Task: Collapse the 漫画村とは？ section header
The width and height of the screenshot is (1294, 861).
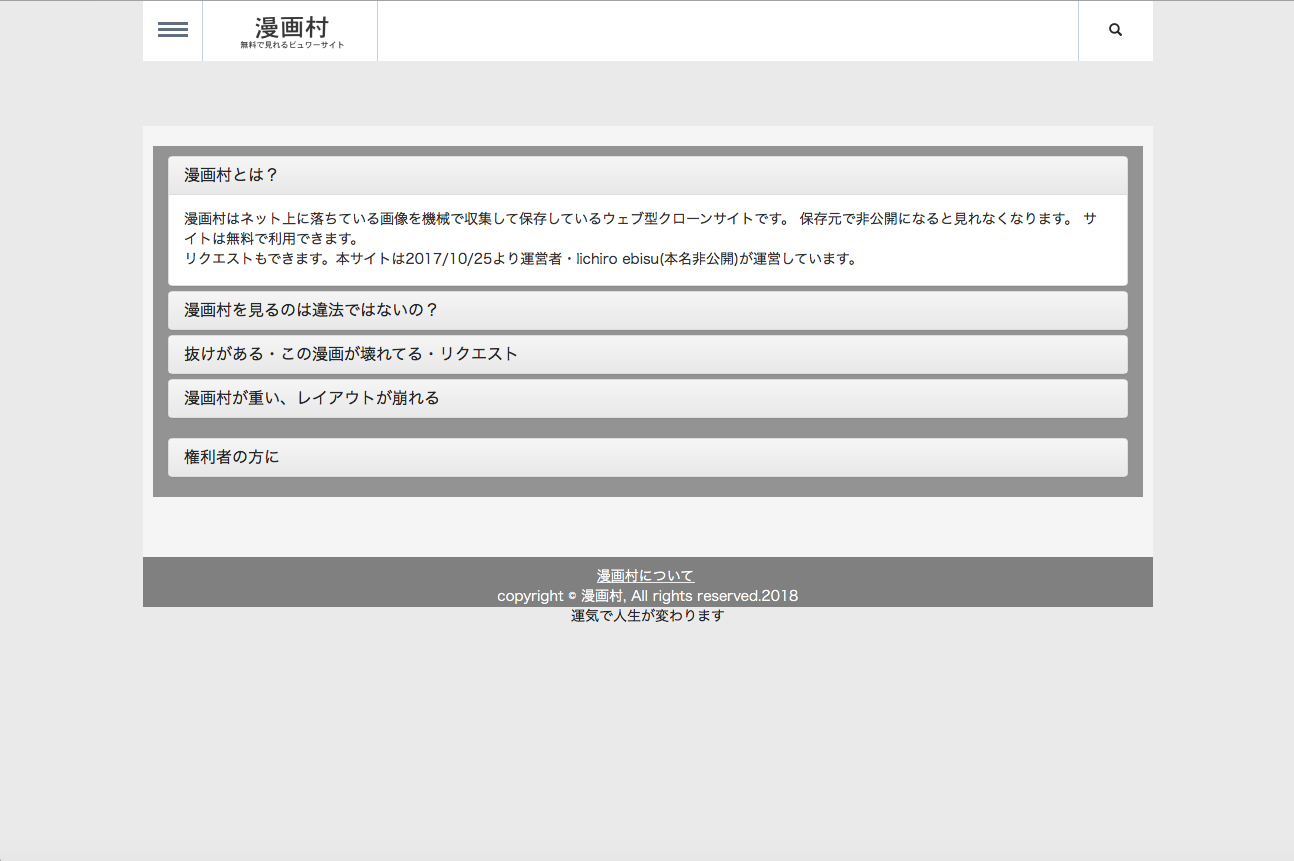Action: pyautogui.click(x=648, y=175)
